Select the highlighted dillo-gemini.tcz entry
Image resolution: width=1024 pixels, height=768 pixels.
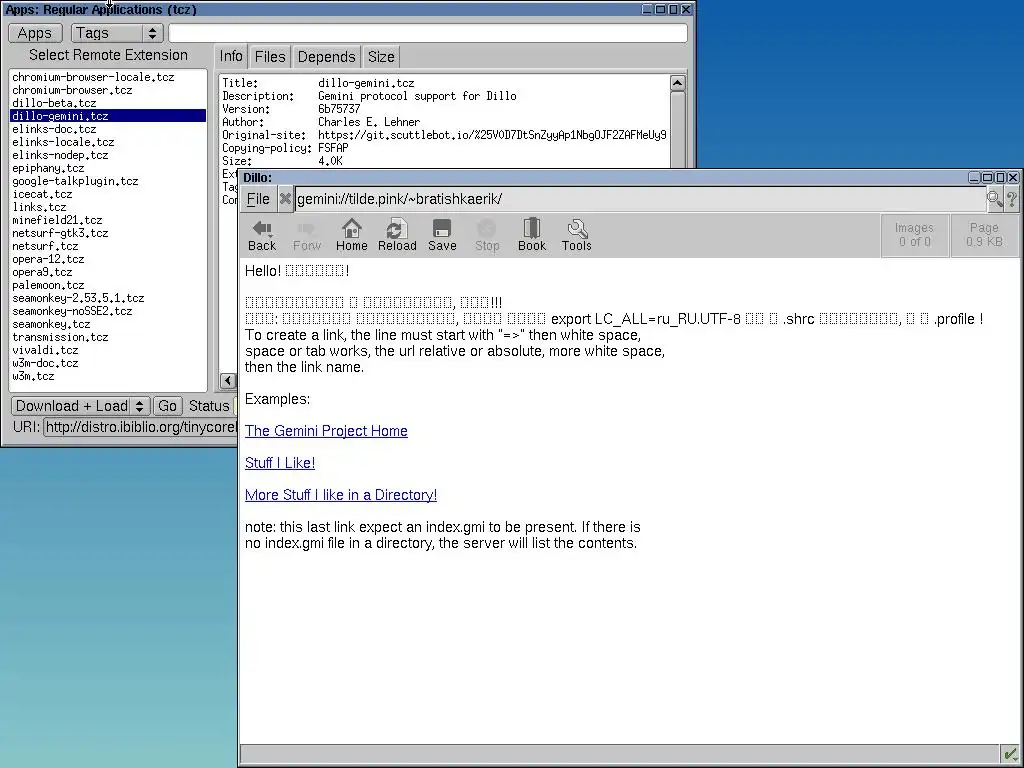(x=108, y=116)
